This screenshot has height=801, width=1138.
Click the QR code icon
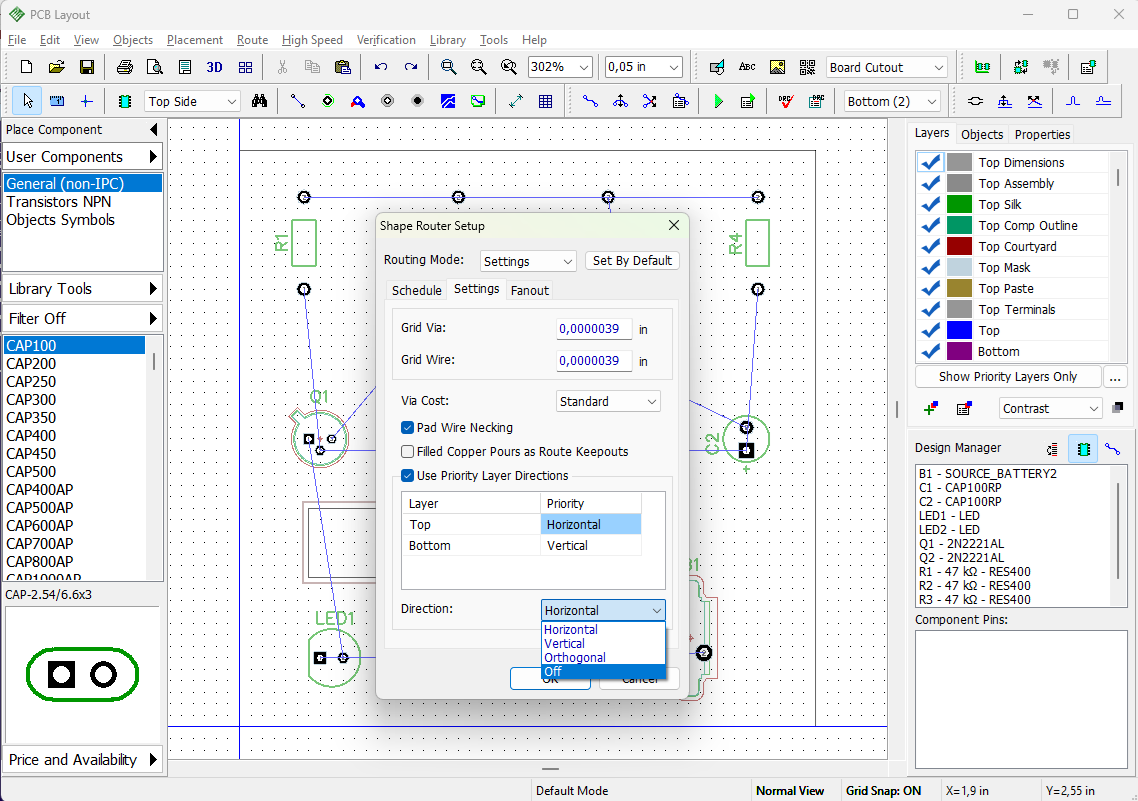click(807, 67)
